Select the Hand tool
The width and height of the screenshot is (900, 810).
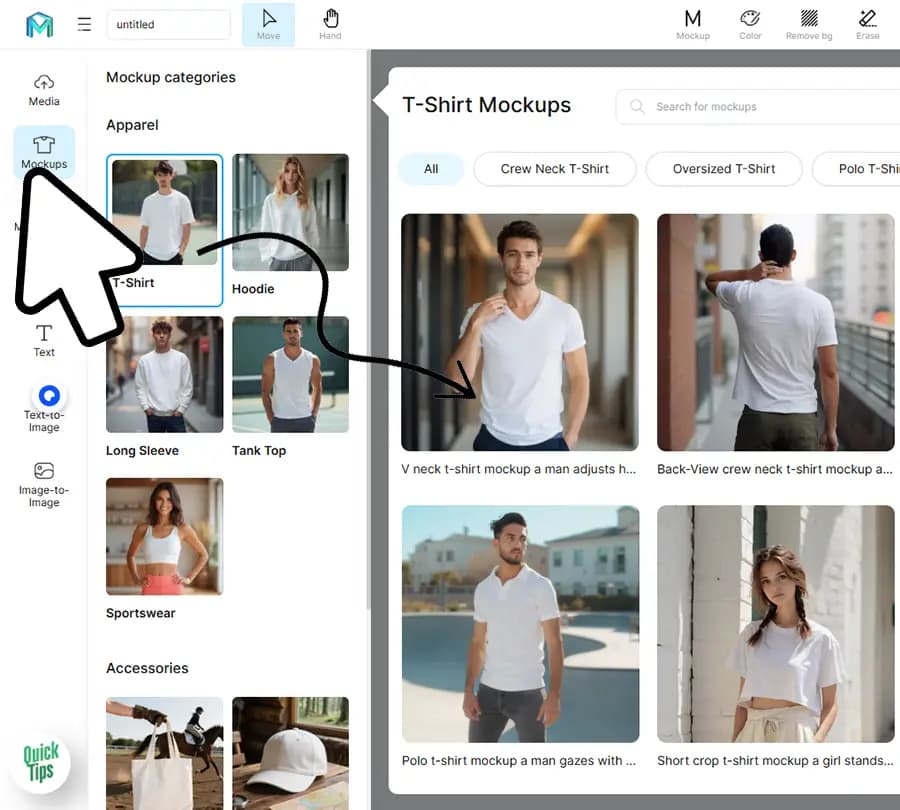[x=330, y=24]
